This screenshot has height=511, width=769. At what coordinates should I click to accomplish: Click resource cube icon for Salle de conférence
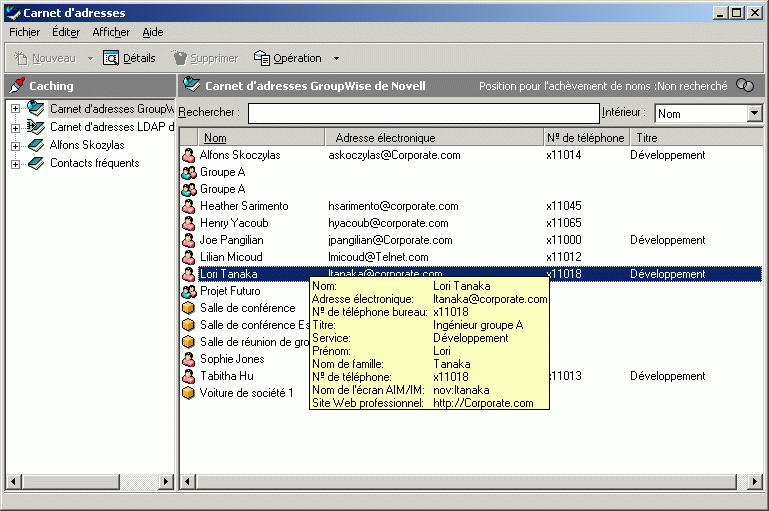pos(188,308)
